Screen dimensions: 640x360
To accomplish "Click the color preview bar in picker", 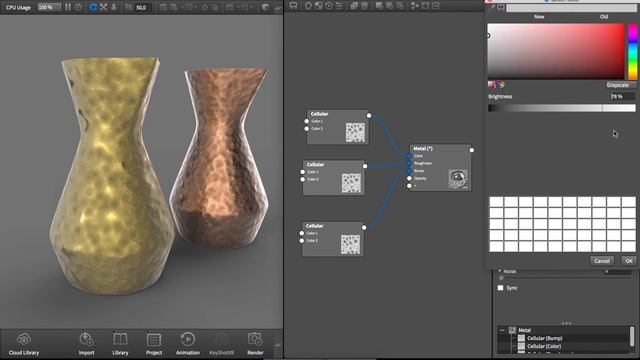I will click(x=571, y=8).
